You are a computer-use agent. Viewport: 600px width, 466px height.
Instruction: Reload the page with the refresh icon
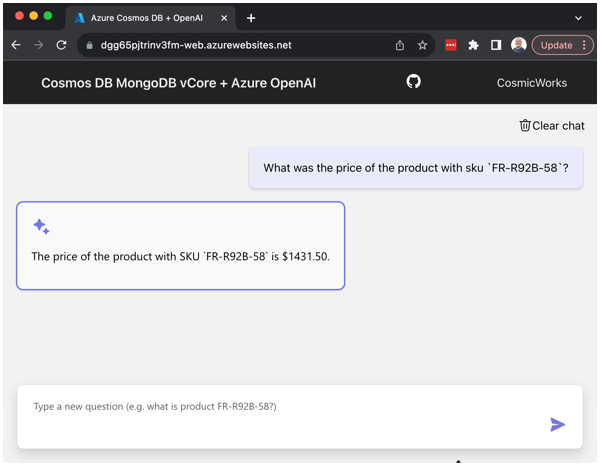[x=61, y=45]
